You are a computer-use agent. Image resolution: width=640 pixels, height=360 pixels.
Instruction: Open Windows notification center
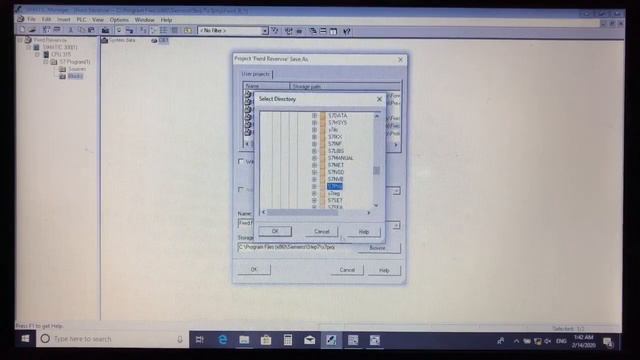608,342
